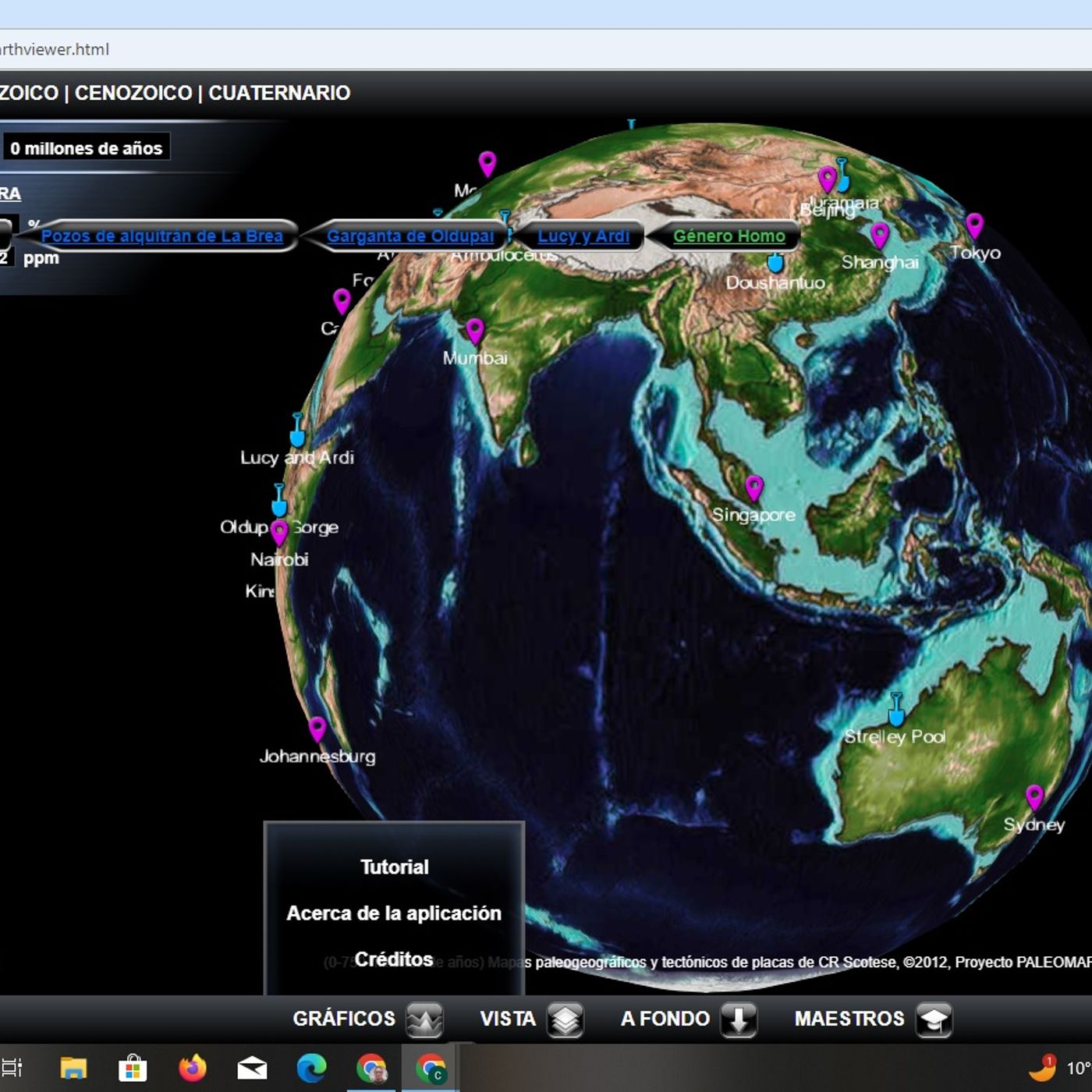Screen dimensions: 1092x1092
Task: Click the Oldupai Gorge shovel marker
Action: [278, 500]
